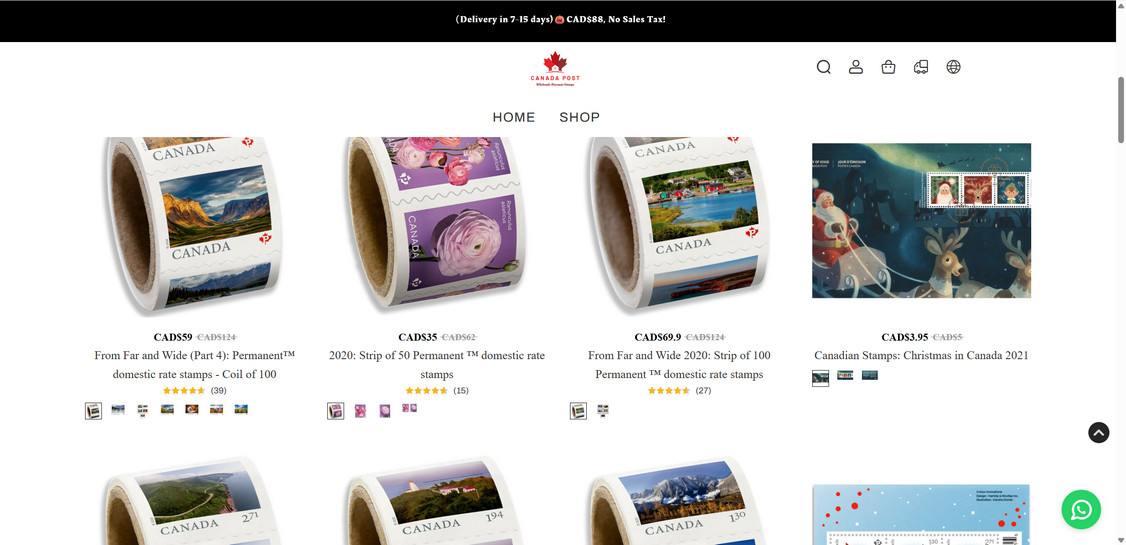Open the shopping bag cart icon
The width and height of the screenshot is (1126, 545).
(x=888, y=67)
